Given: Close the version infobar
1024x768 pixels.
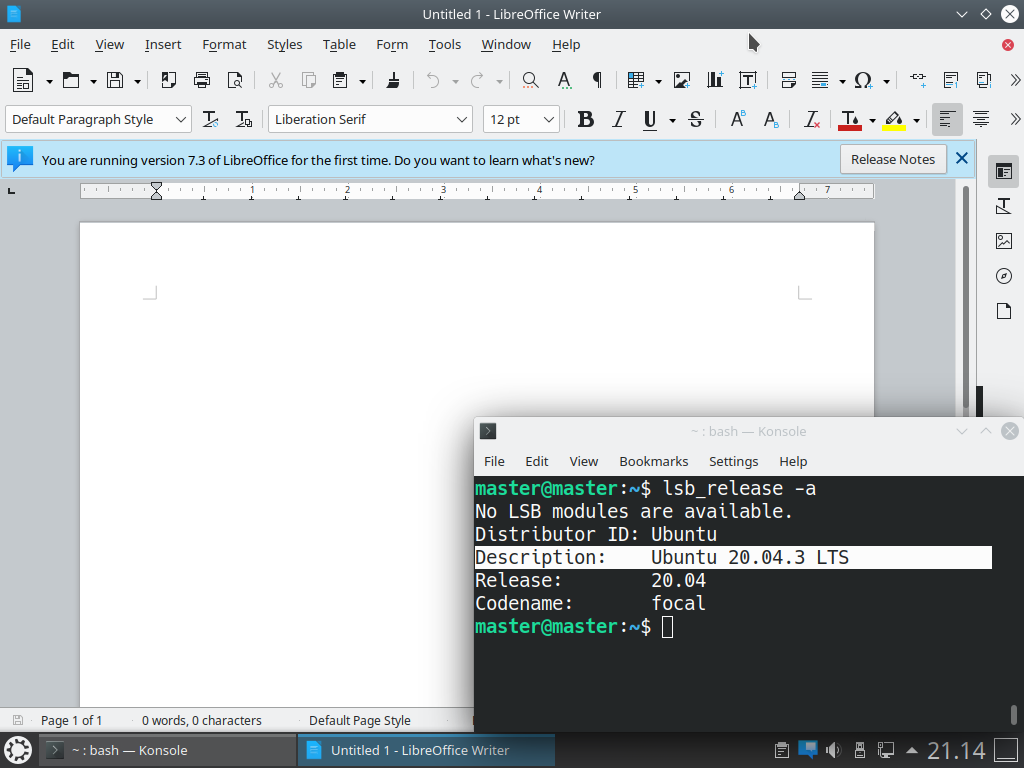Looking at the screenshot, I should (961, 158).
